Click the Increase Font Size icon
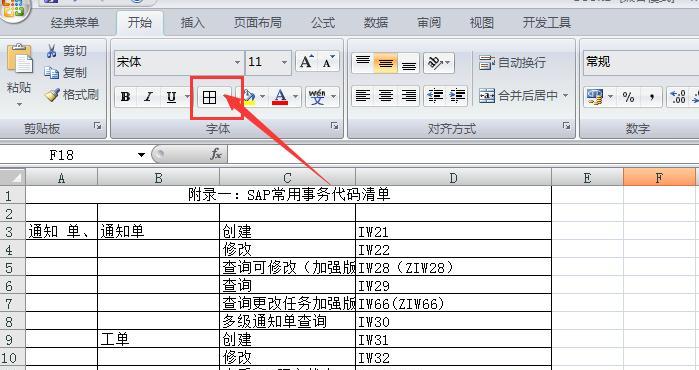The height and width of the screenshot is (370, 699). point(307,62)
